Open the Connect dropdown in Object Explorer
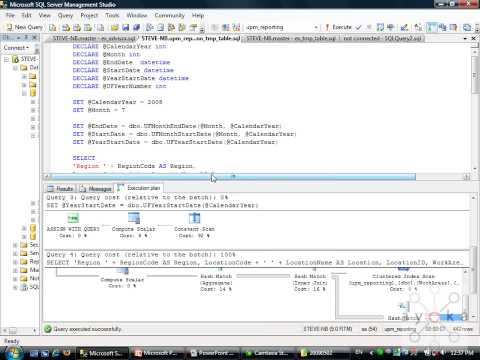This screenshot has height=360, width=480. [x=16, y=48]
